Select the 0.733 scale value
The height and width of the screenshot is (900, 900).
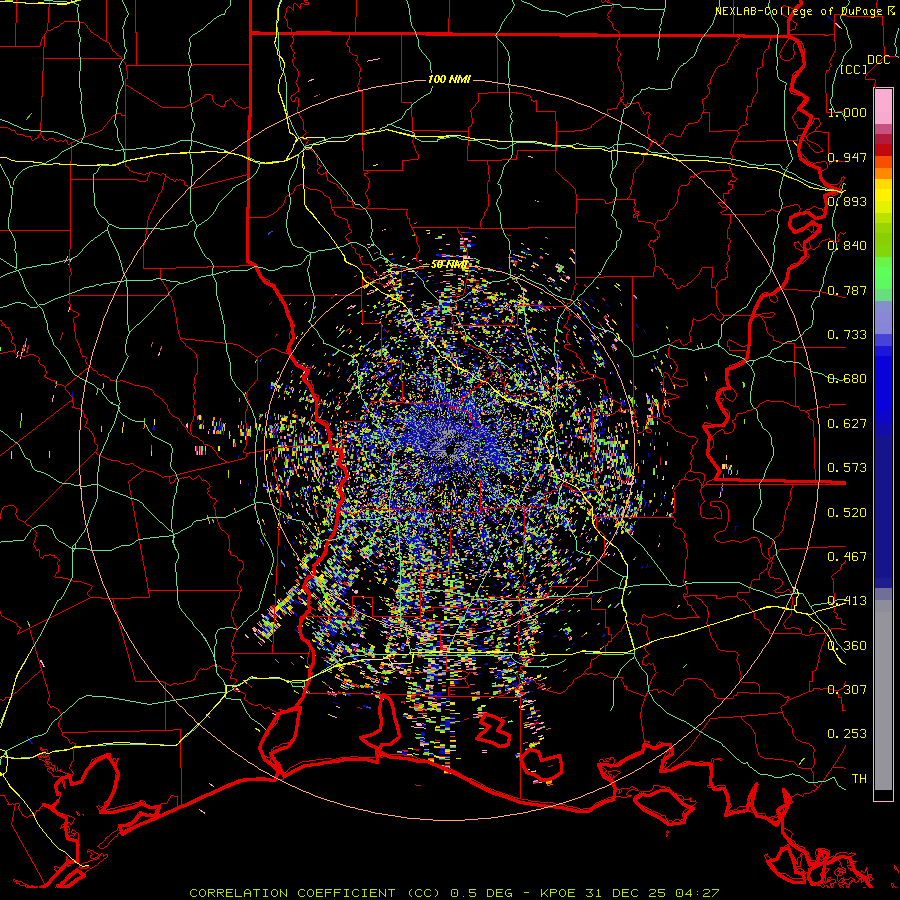847,335
